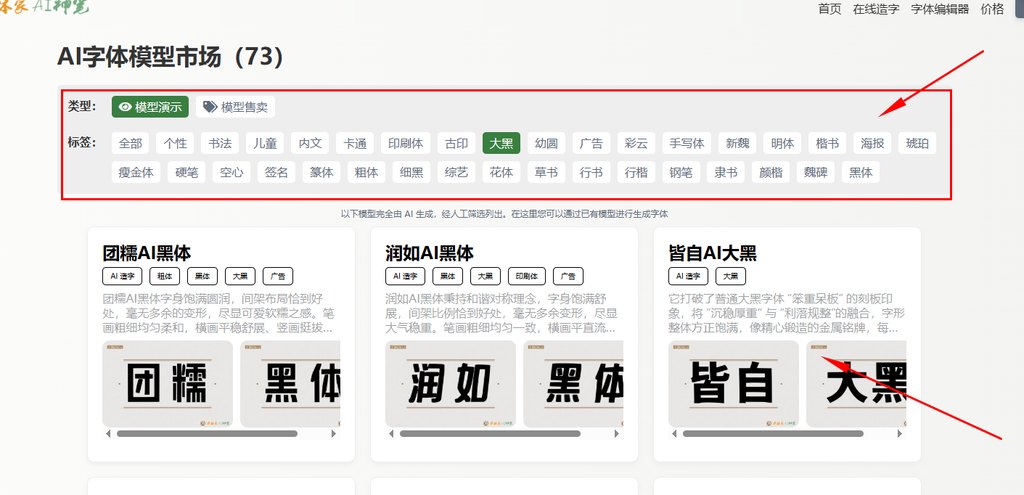Viewport: 1024px width, 495px height.
Task: Open 字体编辑器 in the top navigation
Action: pyautogui.click(x=940, y=9)
